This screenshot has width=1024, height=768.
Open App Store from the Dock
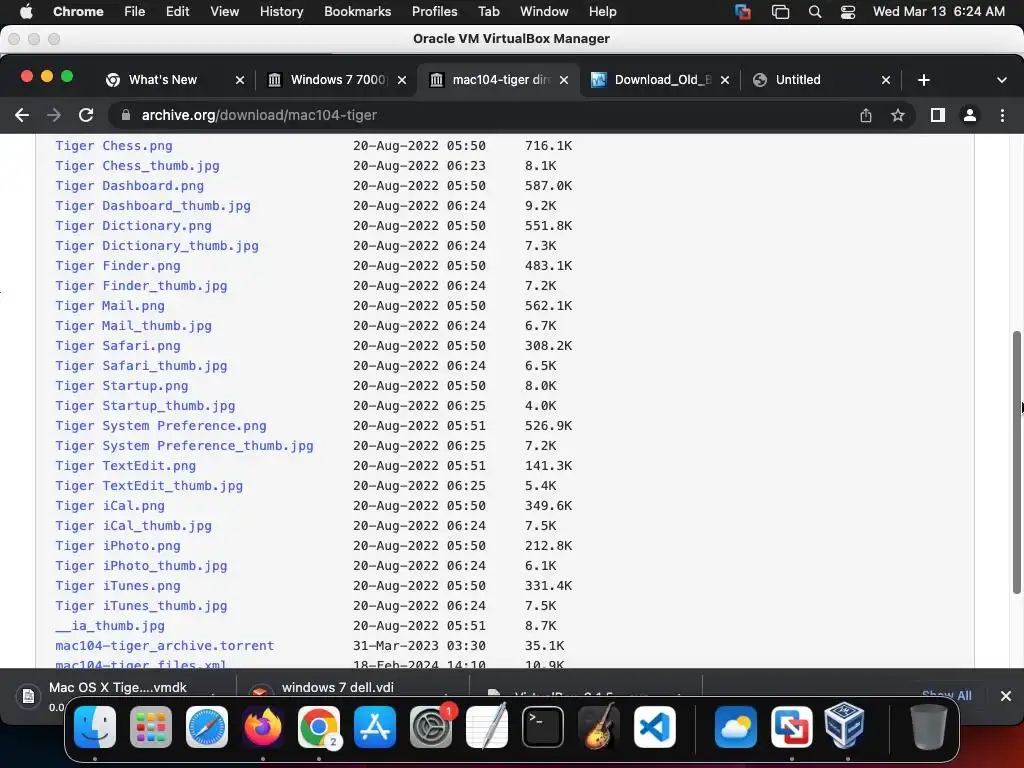[x=375, y=727]
